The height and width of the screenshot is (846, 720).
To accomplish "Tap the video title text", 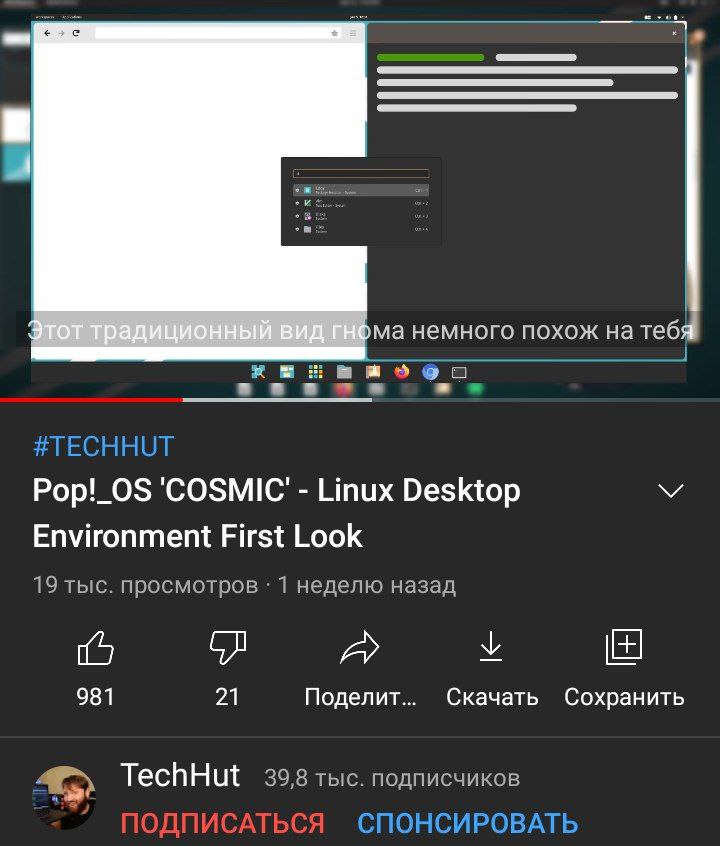I will [x=276, y=513].
